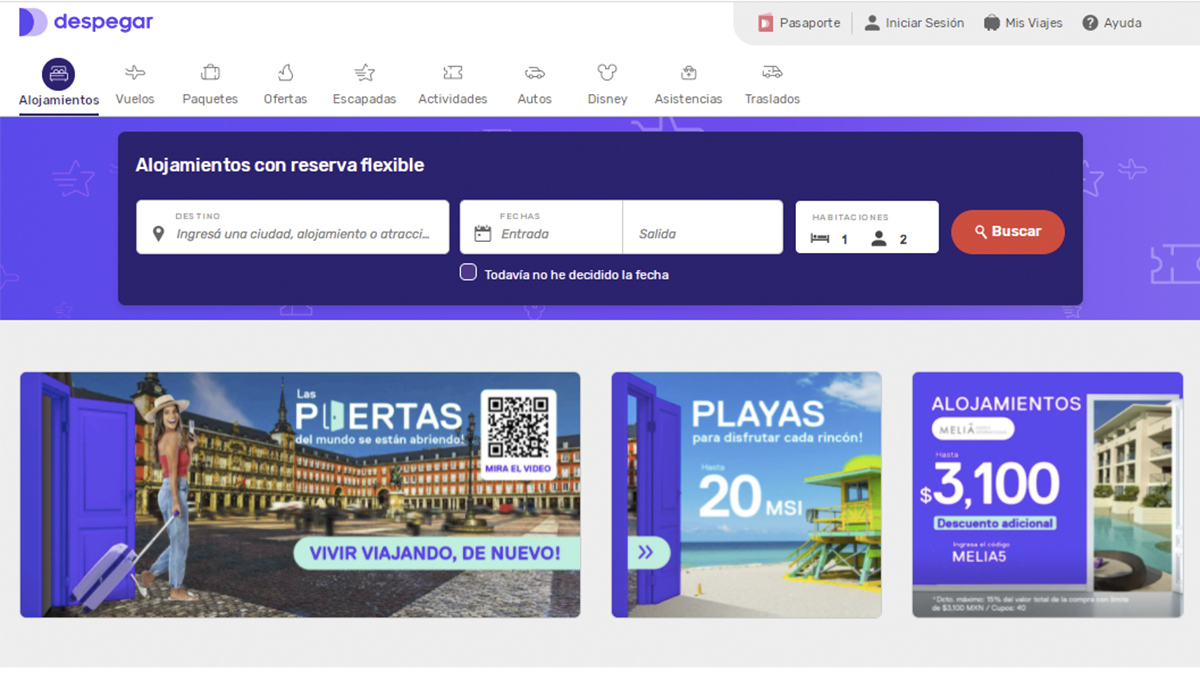The width and height of the screenshot is (1200, 675).
Task: Click the location pin in Destino field
Action: [x=158, y=234]
